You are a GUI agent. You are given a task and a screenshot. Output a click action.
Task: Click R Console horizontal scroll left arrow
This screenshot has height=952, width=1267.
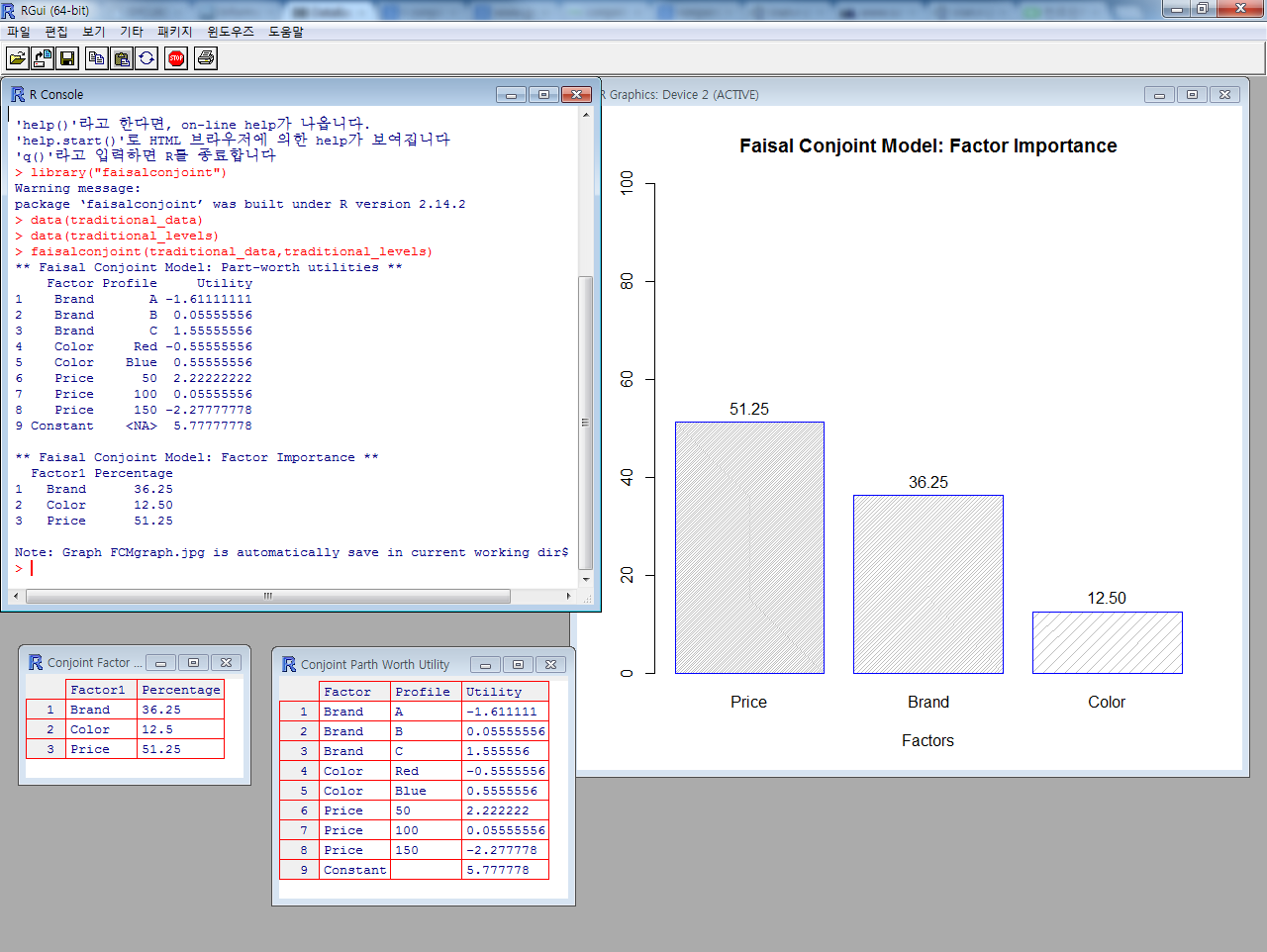15,596
